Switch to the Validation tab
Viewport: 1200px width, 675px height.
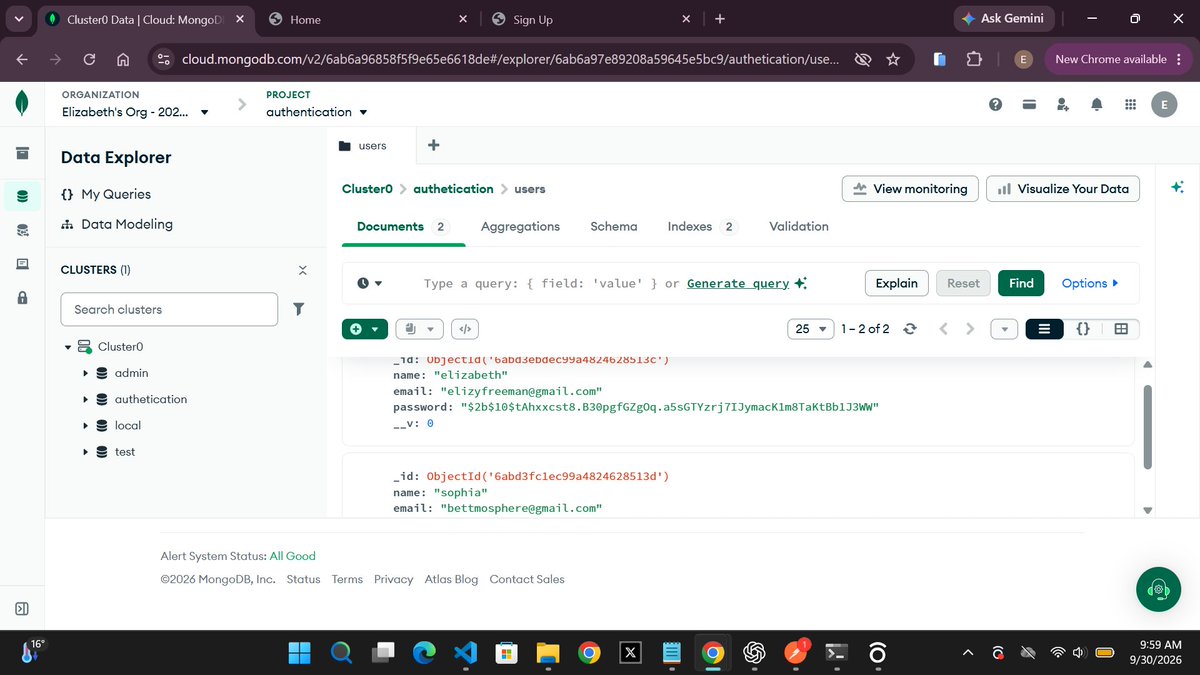point(799,227)
